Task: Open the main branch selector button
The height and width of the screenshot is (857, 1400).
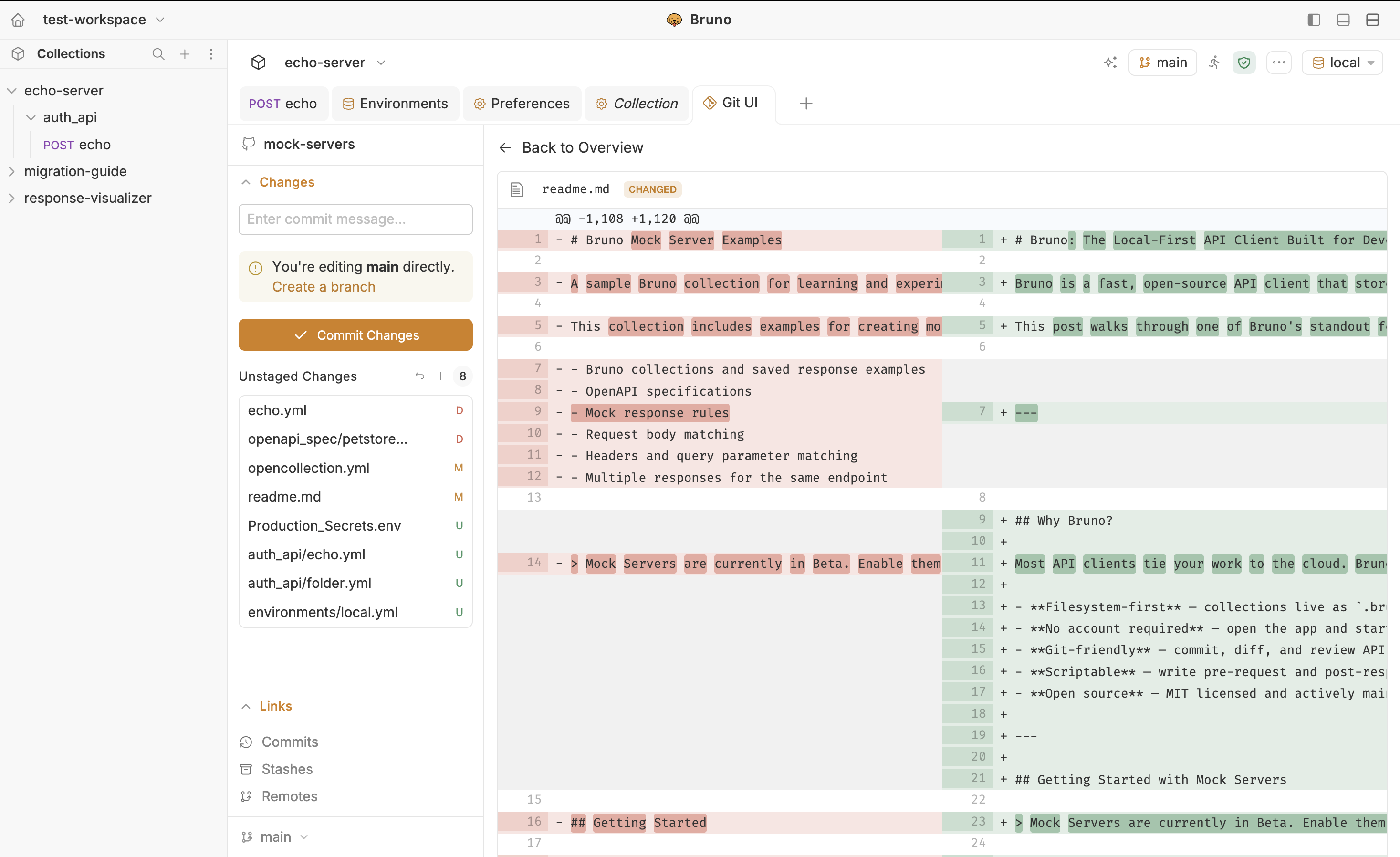Action: 1162,63
